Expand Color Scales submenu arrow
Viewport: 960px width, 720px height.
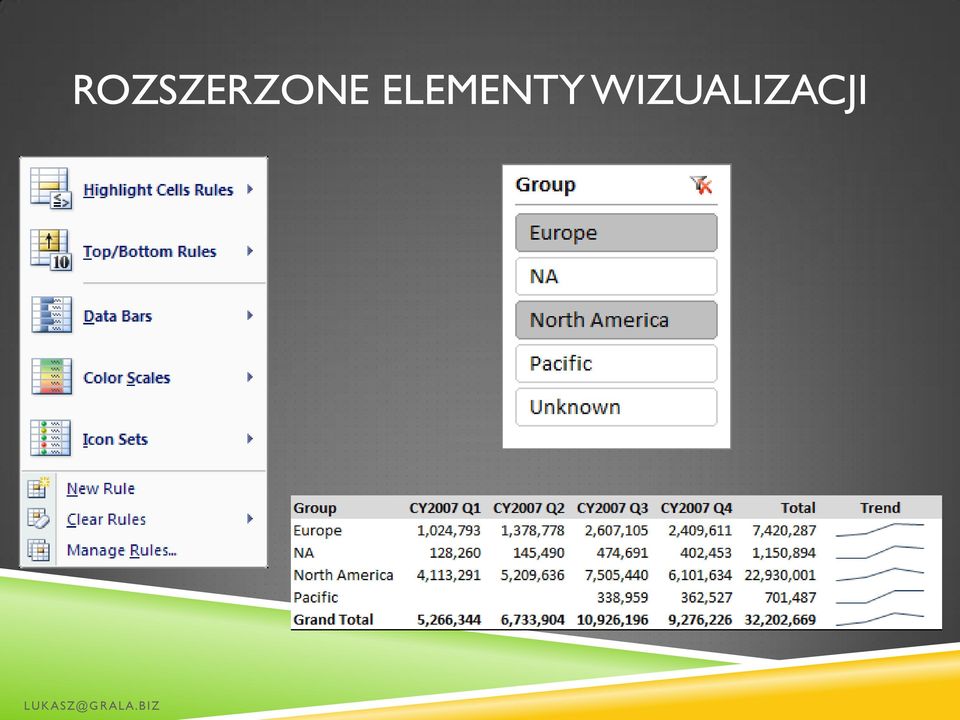[250, 377]
